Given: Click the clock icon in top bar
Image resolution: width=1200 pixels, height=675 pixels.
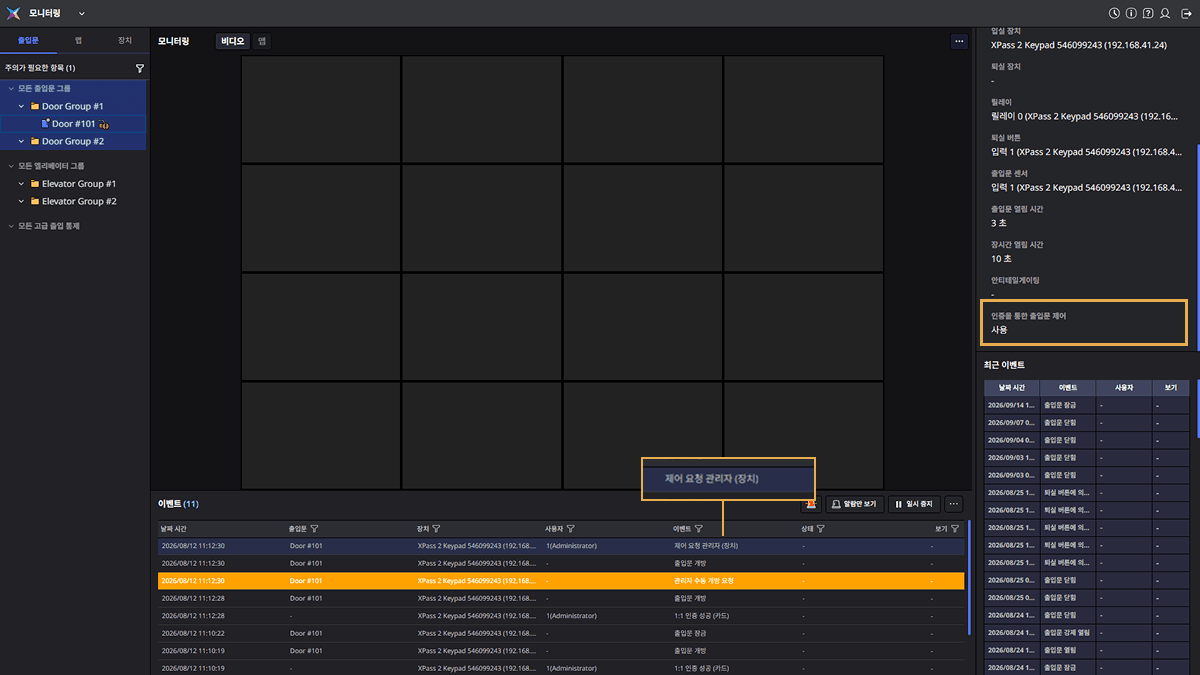Looking at the screenshot, I should [1115, 13].
